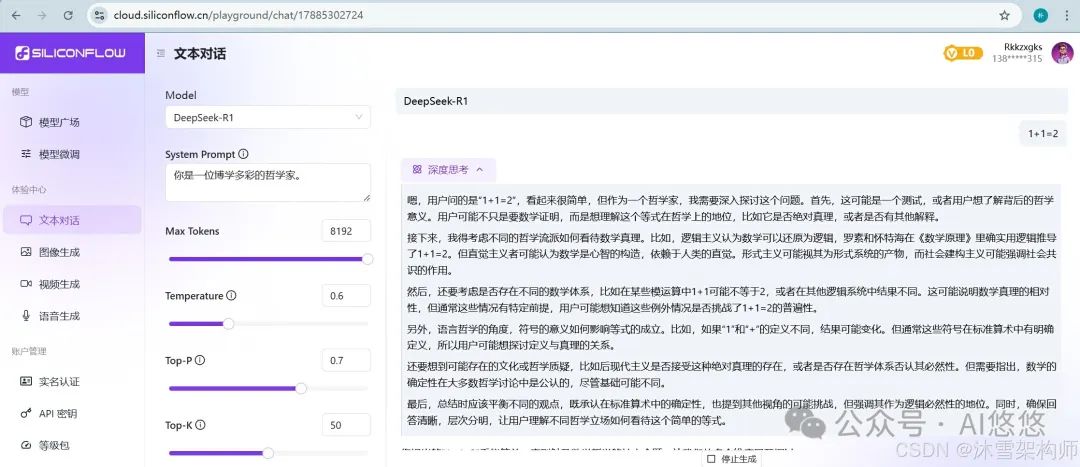This screenshot has width=1080, height=467.
Task: Click the phone number 138*****315
Action: (x=1017, y=59)
